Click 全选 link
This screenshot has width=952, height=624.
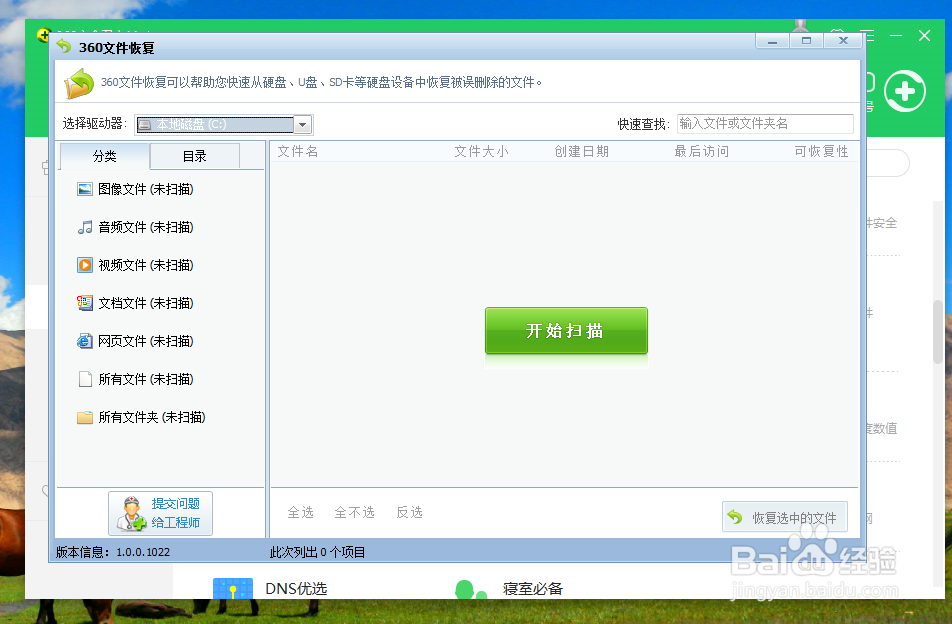[x=301, y=512]
